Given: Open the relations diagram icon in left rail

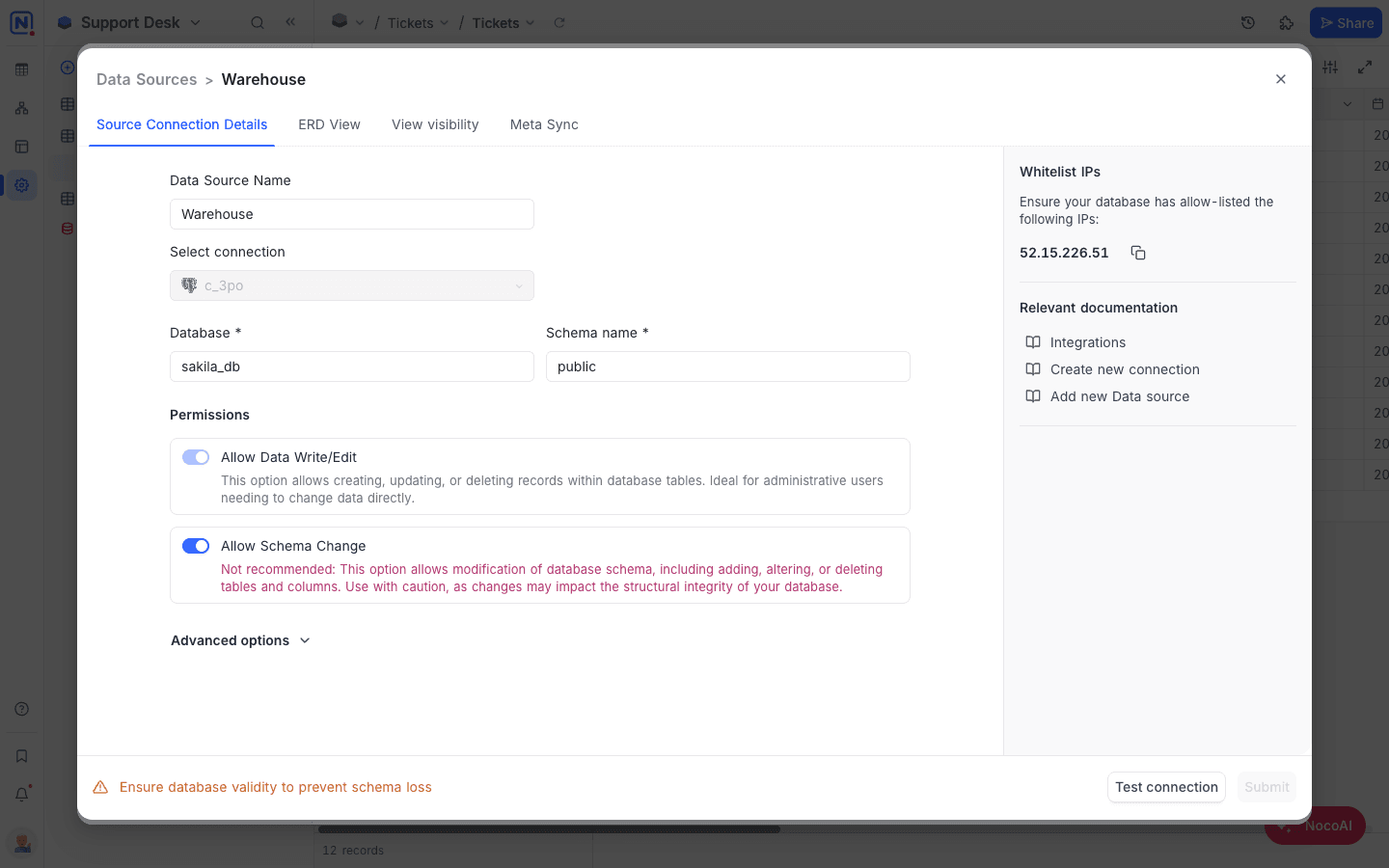Looking at the screenshot, I should coord(21,108).
